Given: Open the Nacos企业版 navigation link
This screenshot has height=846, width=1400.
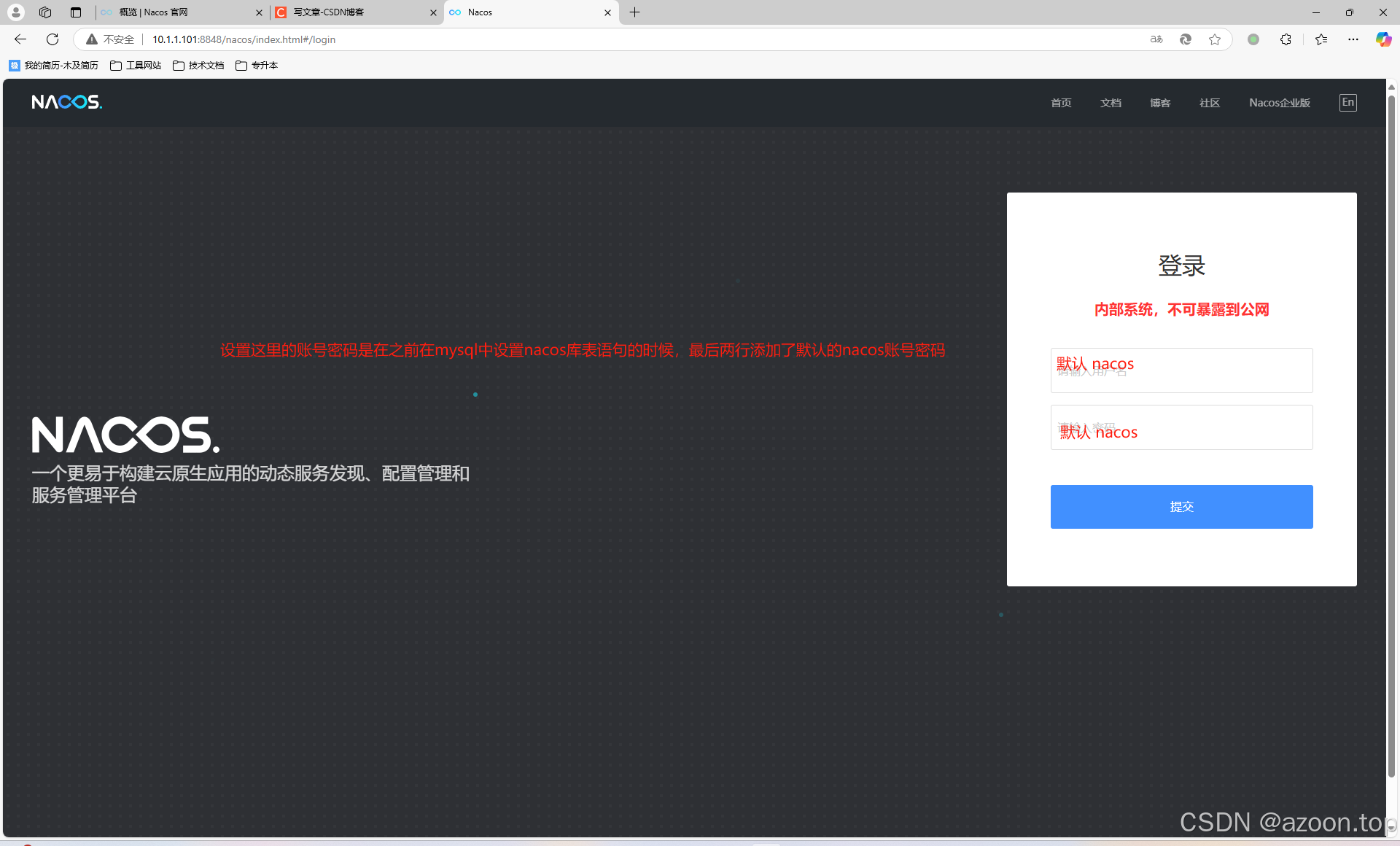Looking at the screenshot, I should [1279, 103].
